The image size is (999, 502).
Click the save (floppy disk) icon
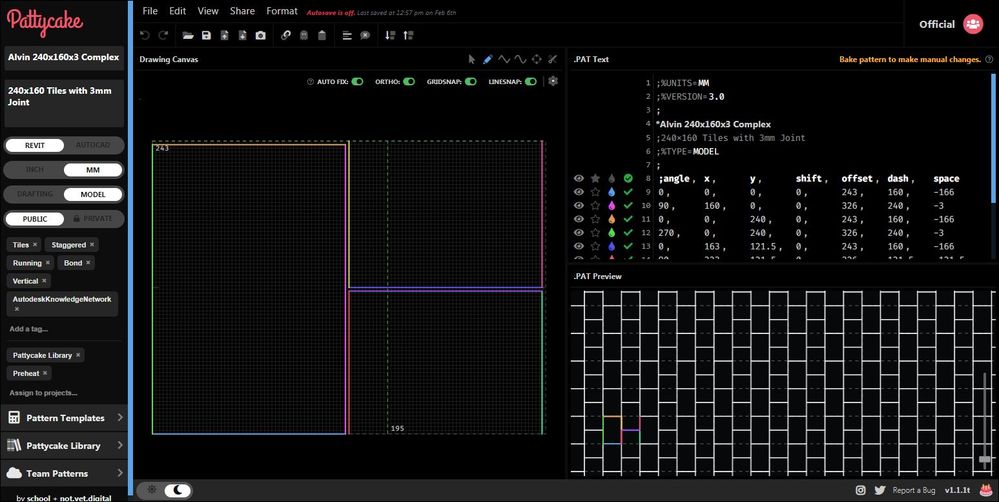tap(206, 35)
